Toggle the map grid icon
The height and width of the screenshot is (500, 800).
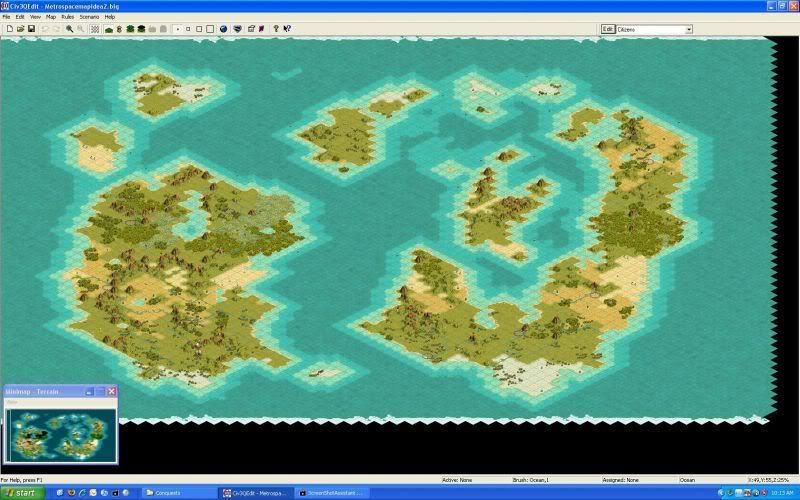pyautogui.click(x=95, y=29)
